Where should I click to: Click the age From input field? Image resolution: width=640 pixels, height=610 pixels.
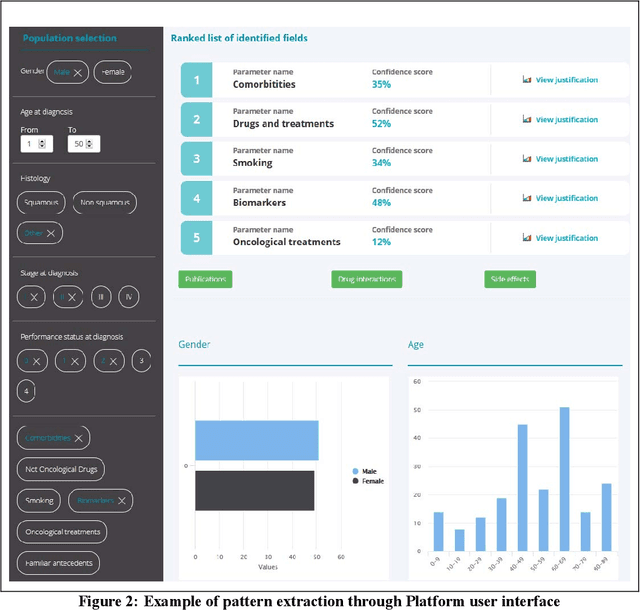point(31,144)
